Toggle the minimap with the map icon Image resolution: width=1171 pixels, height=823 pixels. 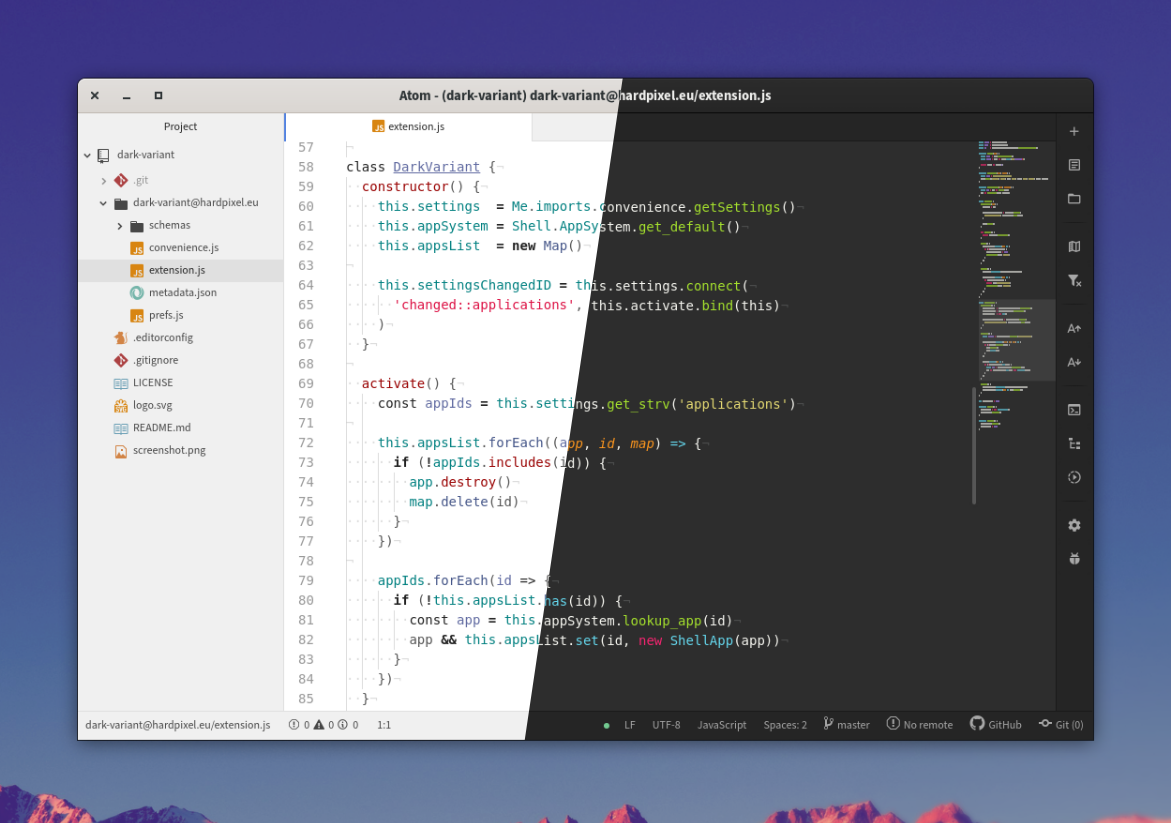pyautogui.click(x=1074, y=246)
